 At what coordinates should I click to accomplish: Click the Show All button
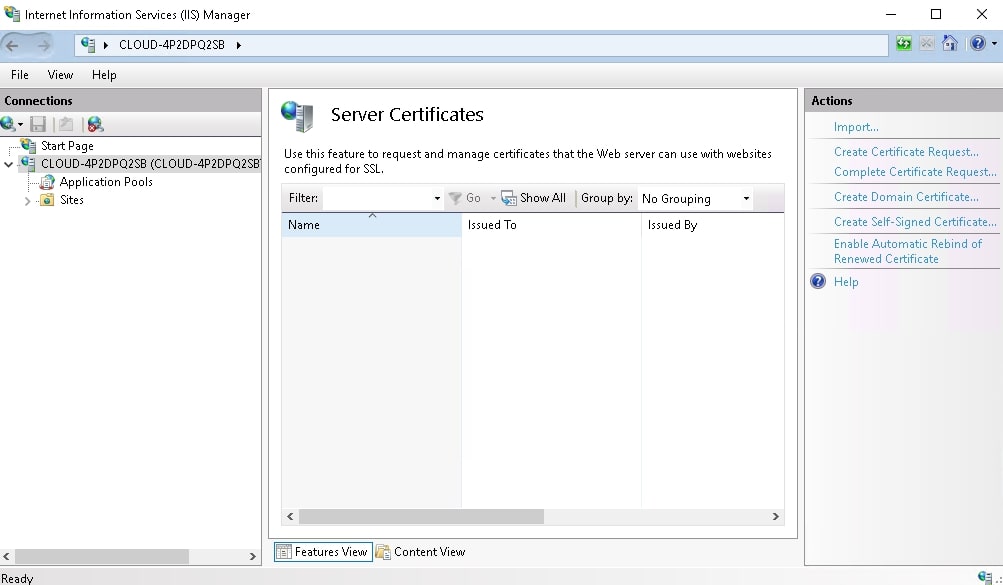click(533, 198)
